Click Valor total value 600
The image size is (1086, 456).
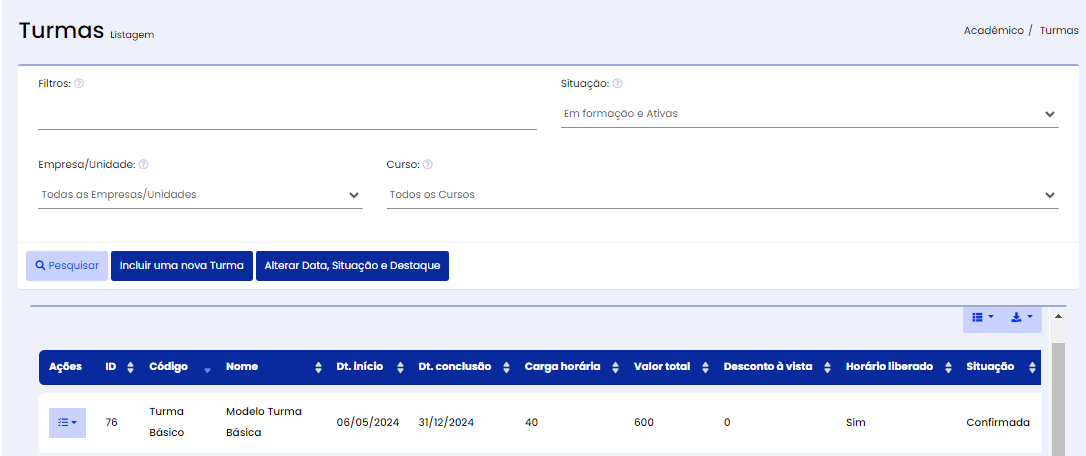pyautogui.click(x=643, y=422)
